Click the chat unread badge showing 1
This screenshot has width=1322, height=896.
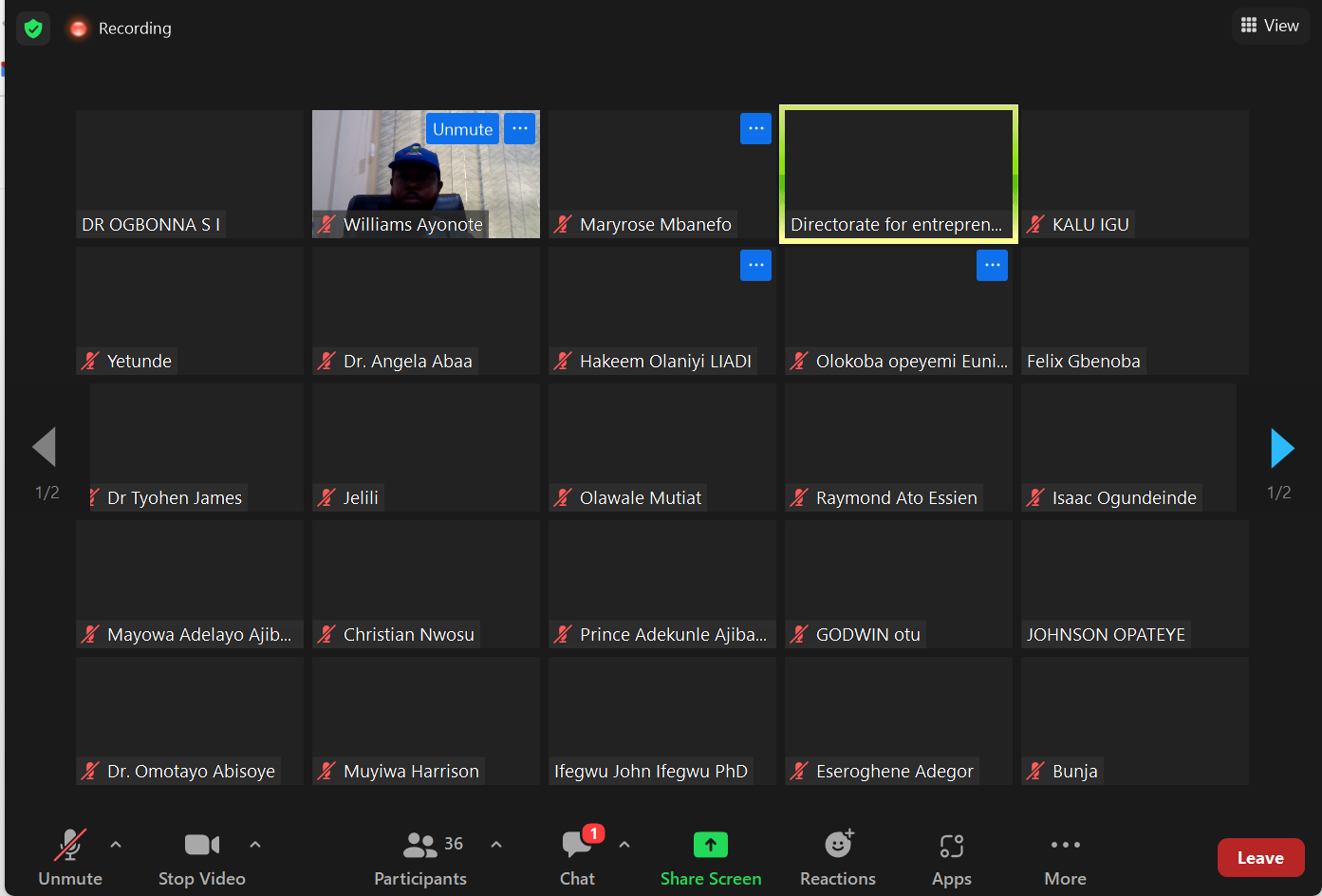coord(593,833)
